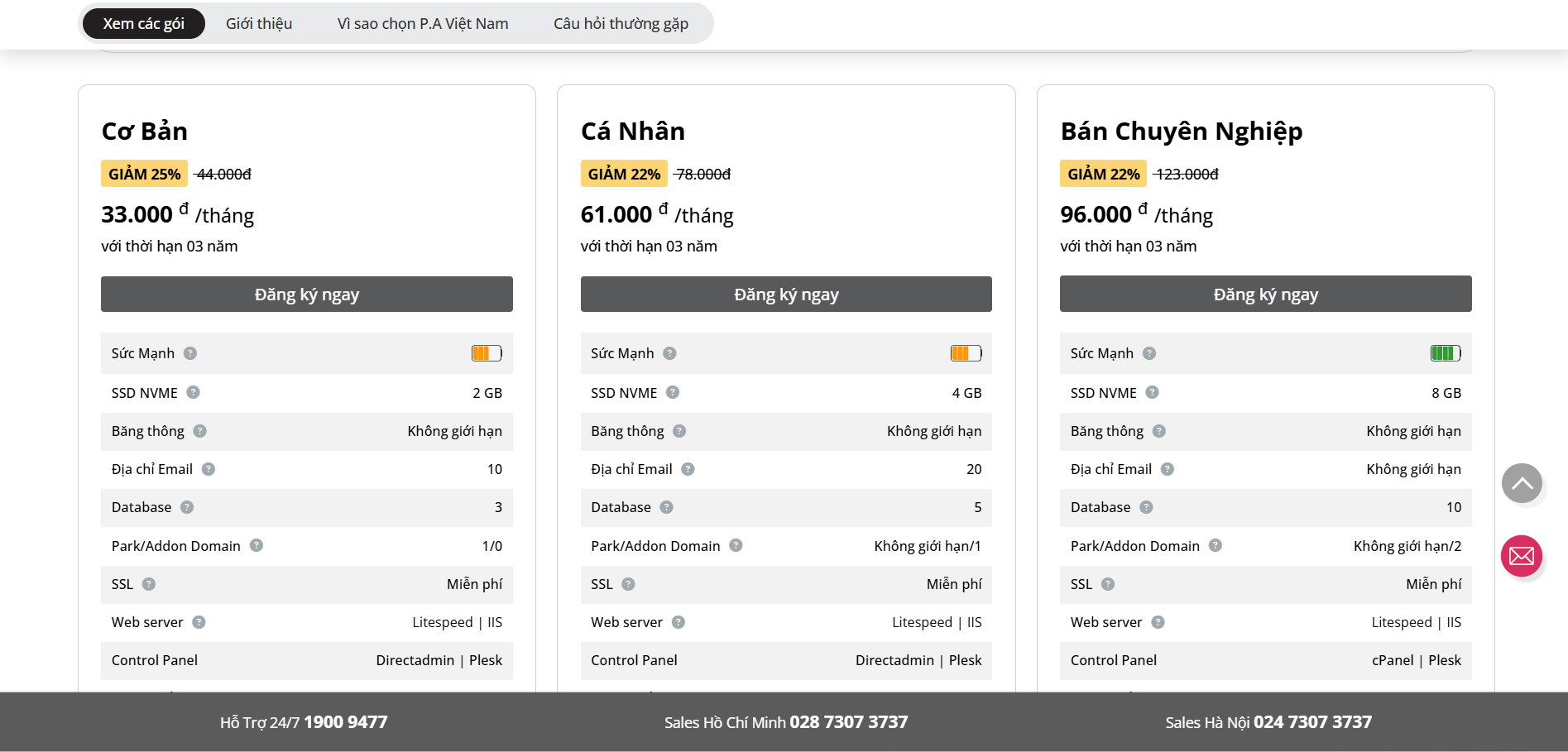Click help icon next to Web server in Cá Nhân

pos(679,622)
